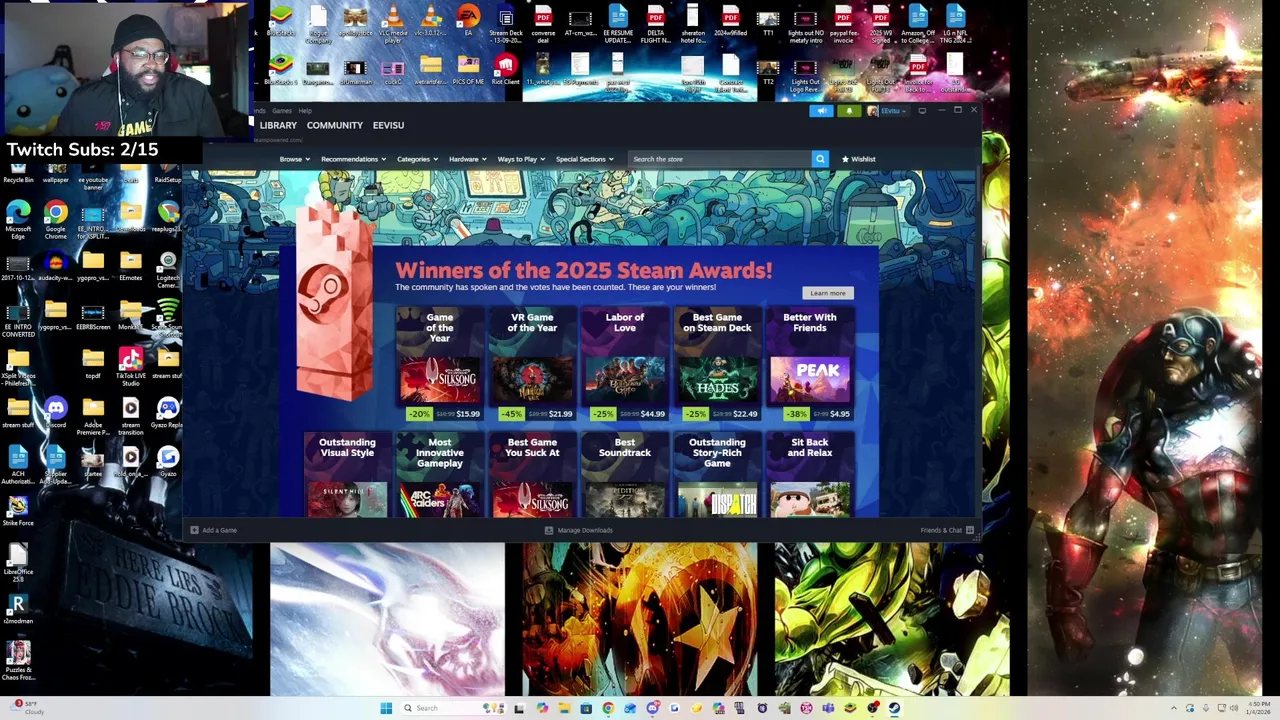Open the taskbar clock and date
The image size is (1280, 720).
pos(1260,708)
